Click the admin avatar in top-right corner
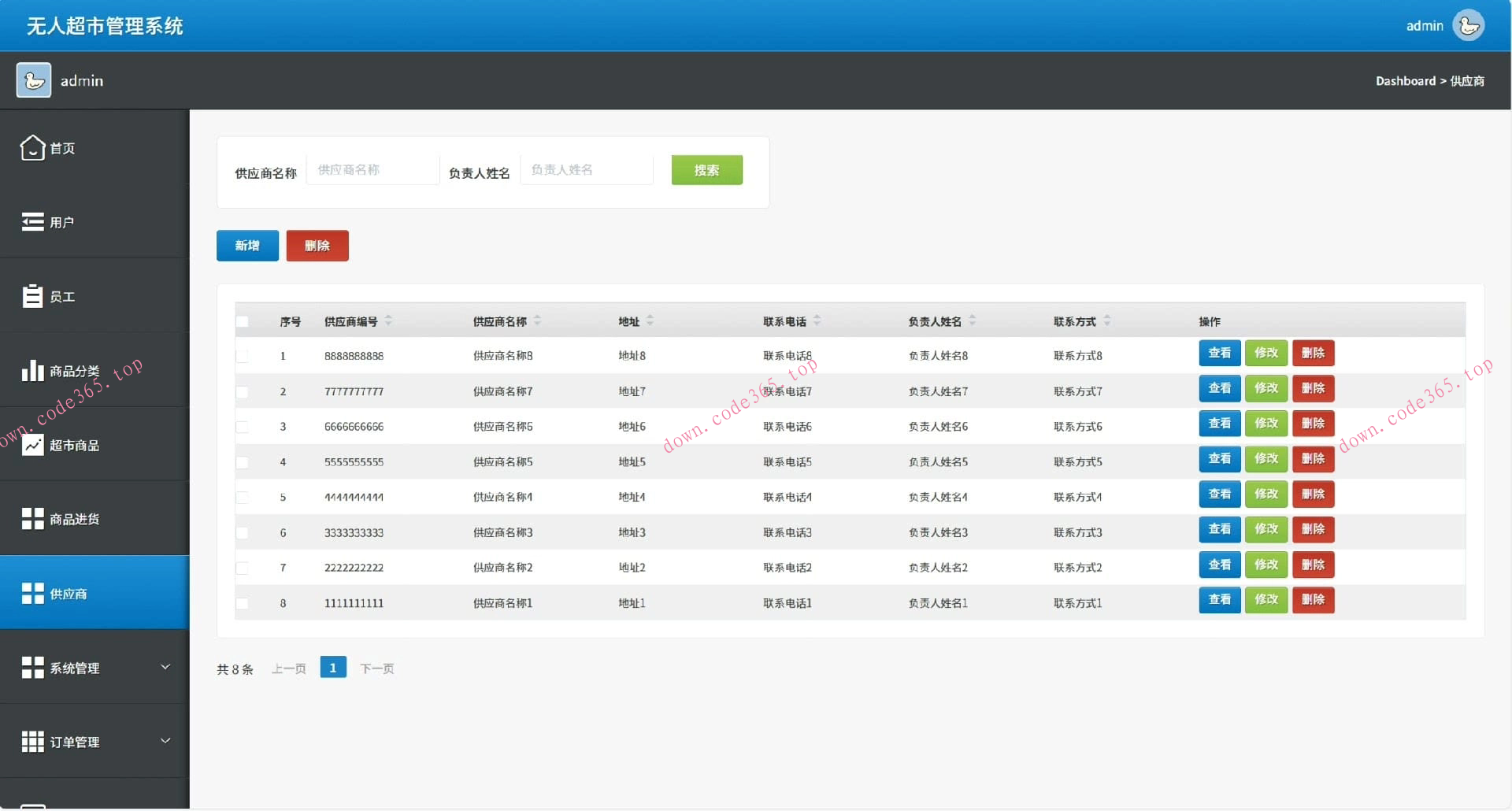The width and height of the screenshot is (1512, 811). (x=1468, y=25)
